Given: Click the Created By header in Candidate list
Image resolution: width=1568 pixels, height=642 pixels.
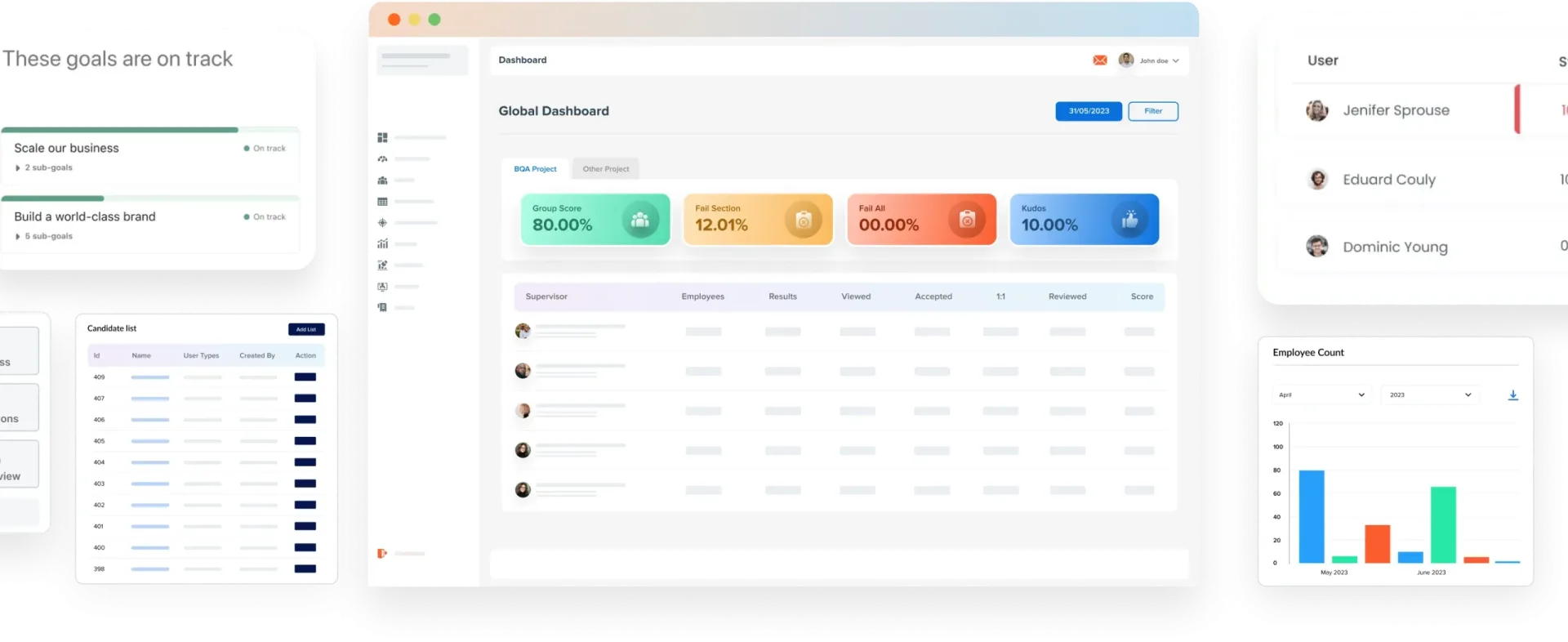Looking at the screenshot, I should (x=257, y=355).
